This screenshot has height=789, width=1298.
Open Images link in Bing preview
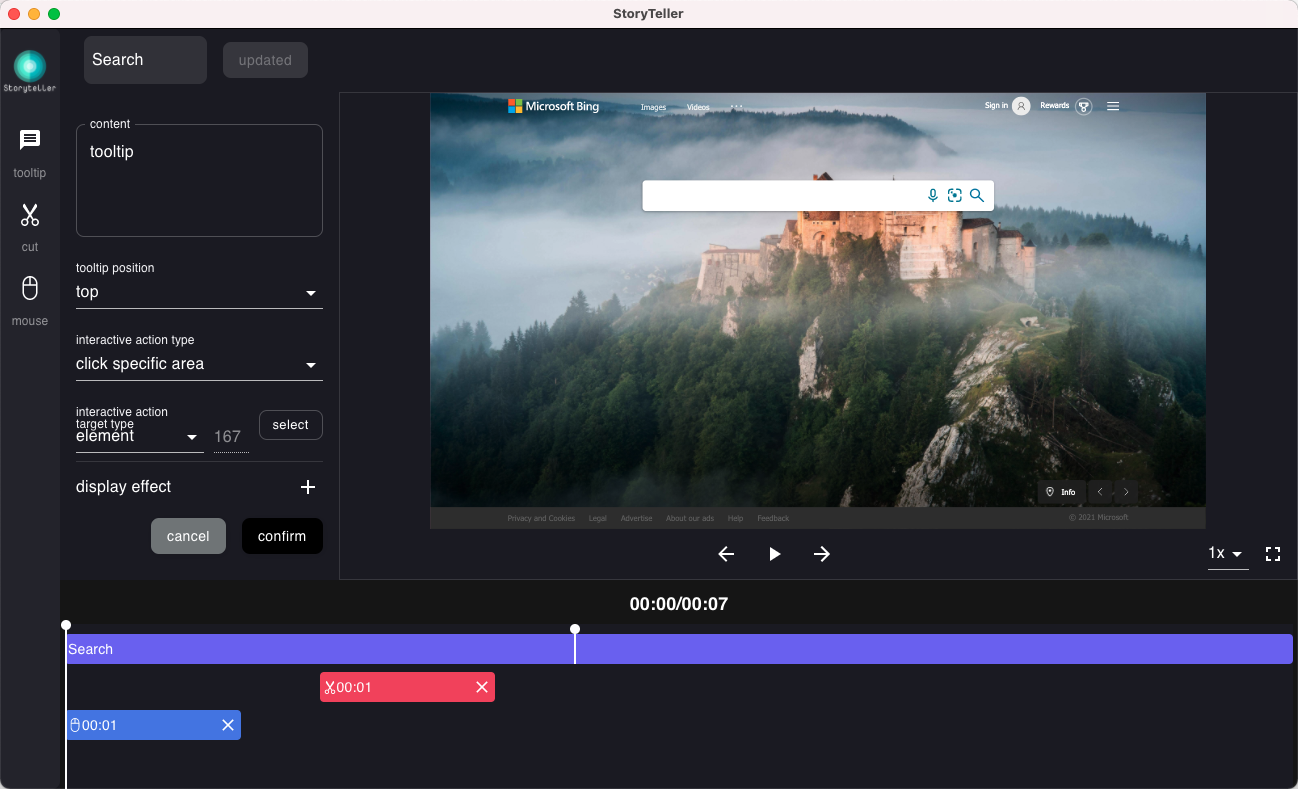point(653,107)
